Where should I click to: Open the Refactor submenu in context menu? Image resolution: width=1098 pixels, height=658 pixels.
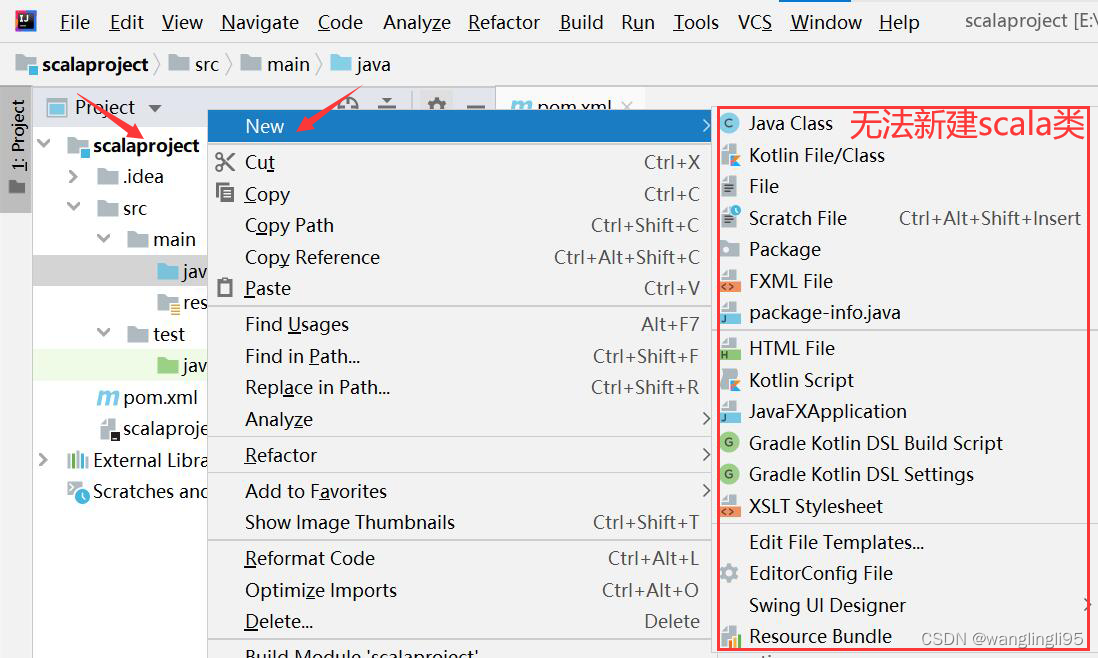pyautogui.click(x=459, y=455)
